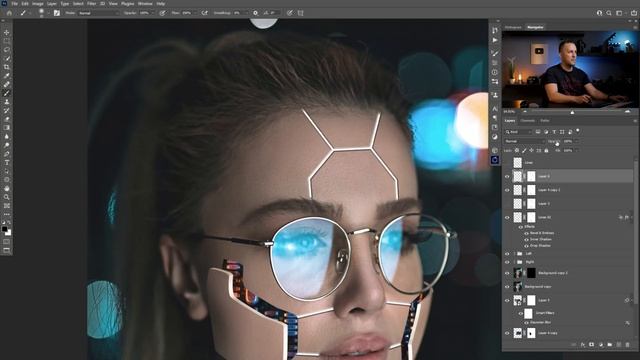Screen dimensions: 640x360
Task: Click the foreground color swatch
Action: click(4, 229)
